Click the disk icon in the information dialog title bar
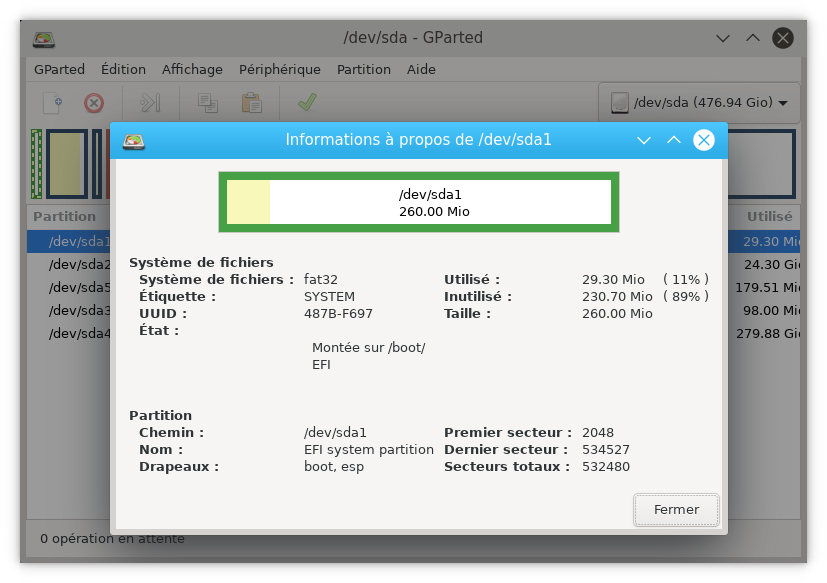Viewport: 827px width, 583px height. pyautogui.click(x=133, y=141)
